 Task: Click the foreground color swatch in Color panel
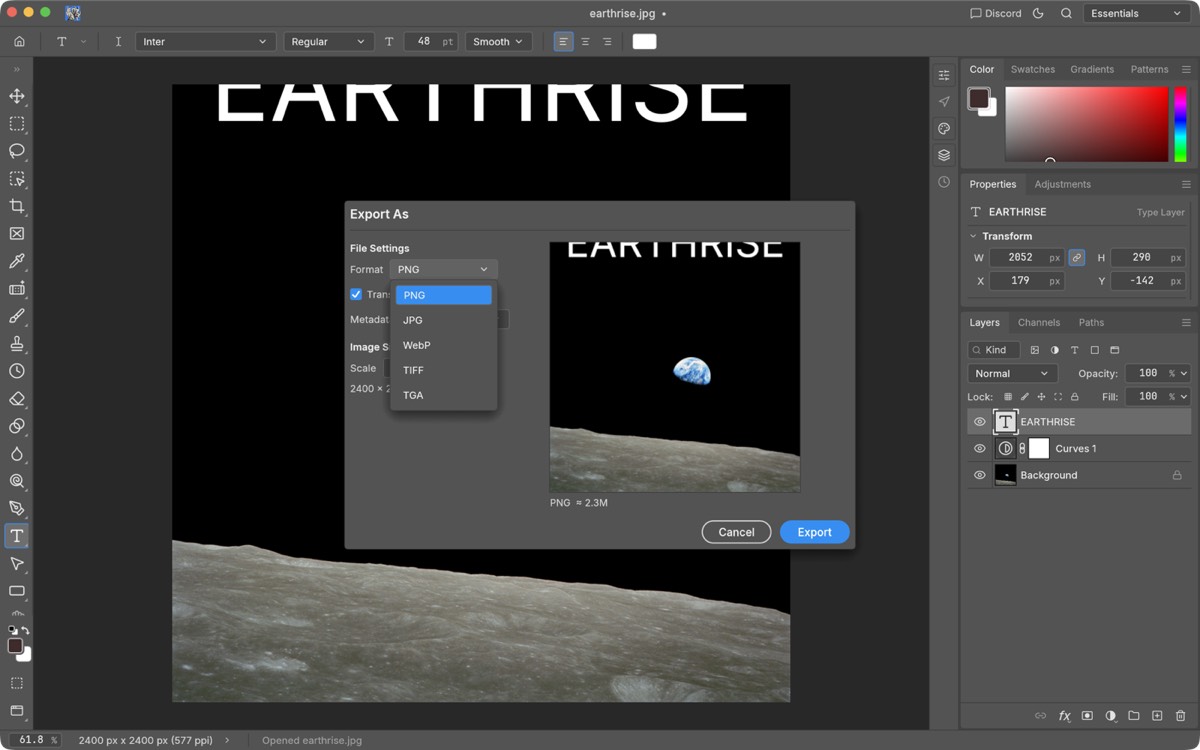click(978, 99)
